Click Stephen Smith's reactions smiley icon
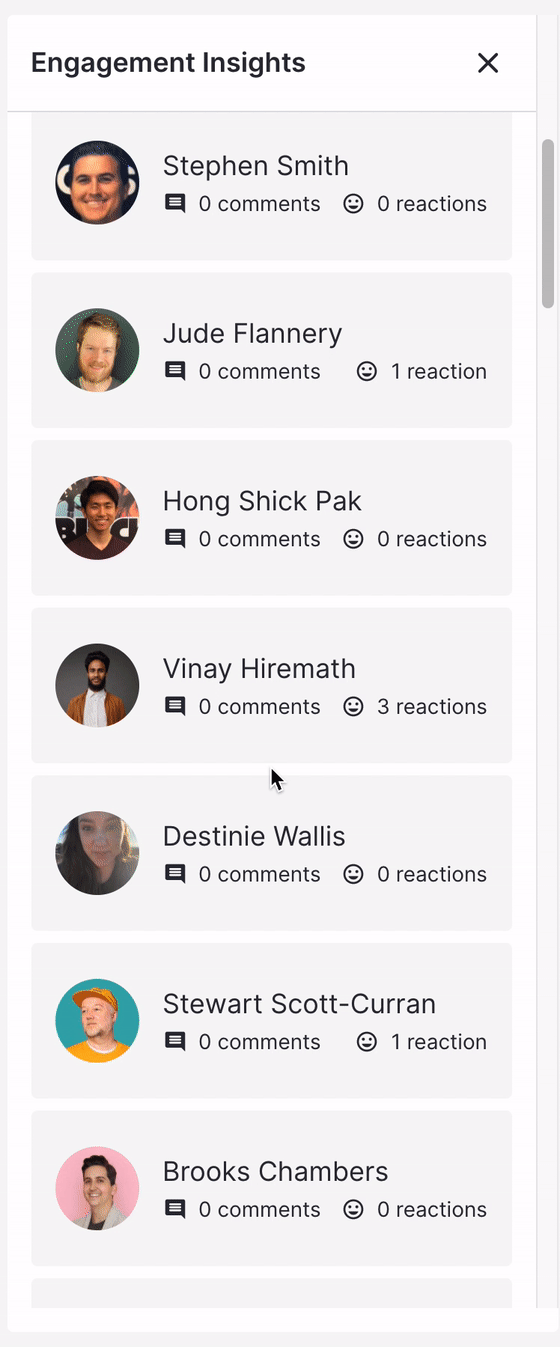560x1347 pixels. [x=353, y=204]
